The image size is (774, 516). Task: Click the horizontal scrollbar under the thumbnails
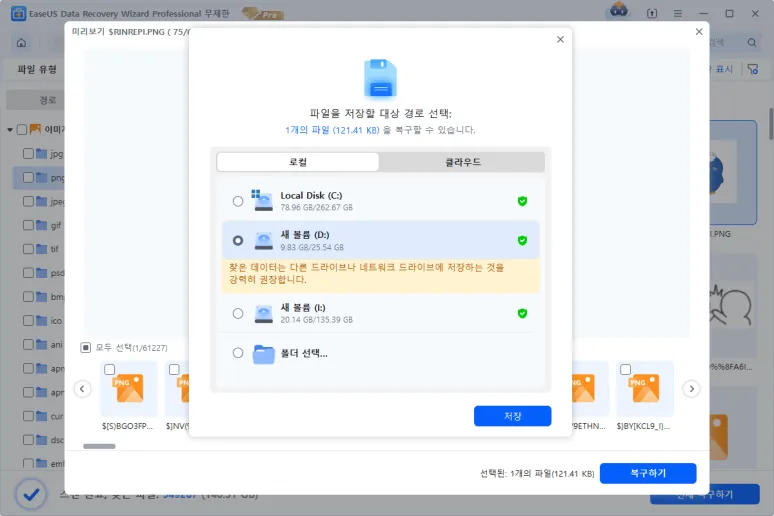98,446
